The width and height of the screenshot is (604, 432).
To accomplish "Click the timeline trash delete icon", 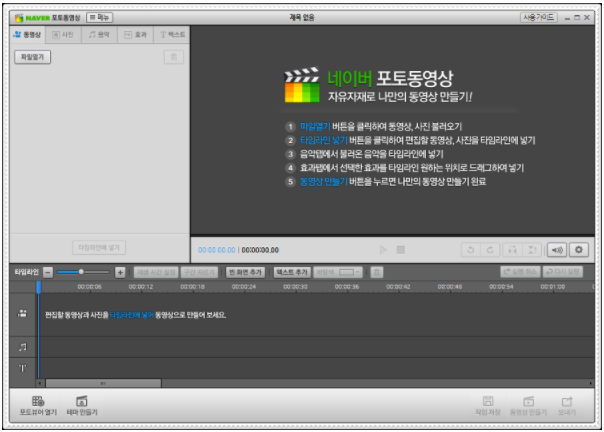I will [x=377, y=272].
